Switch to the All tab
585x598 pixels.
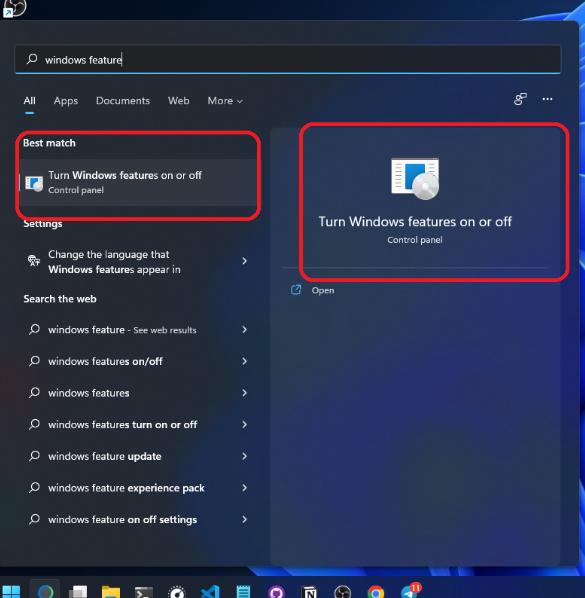[29, 101]
